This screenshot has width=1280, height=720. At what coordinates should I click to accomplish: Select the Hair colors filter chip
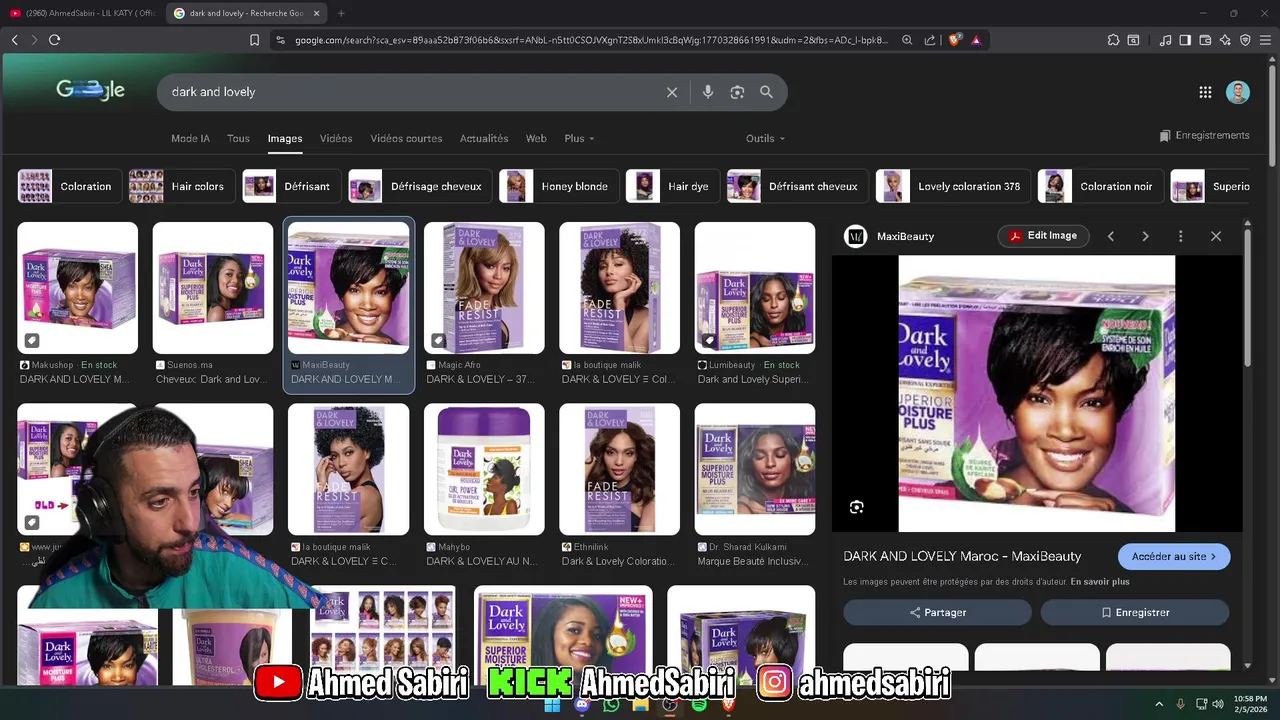[181, 187]
